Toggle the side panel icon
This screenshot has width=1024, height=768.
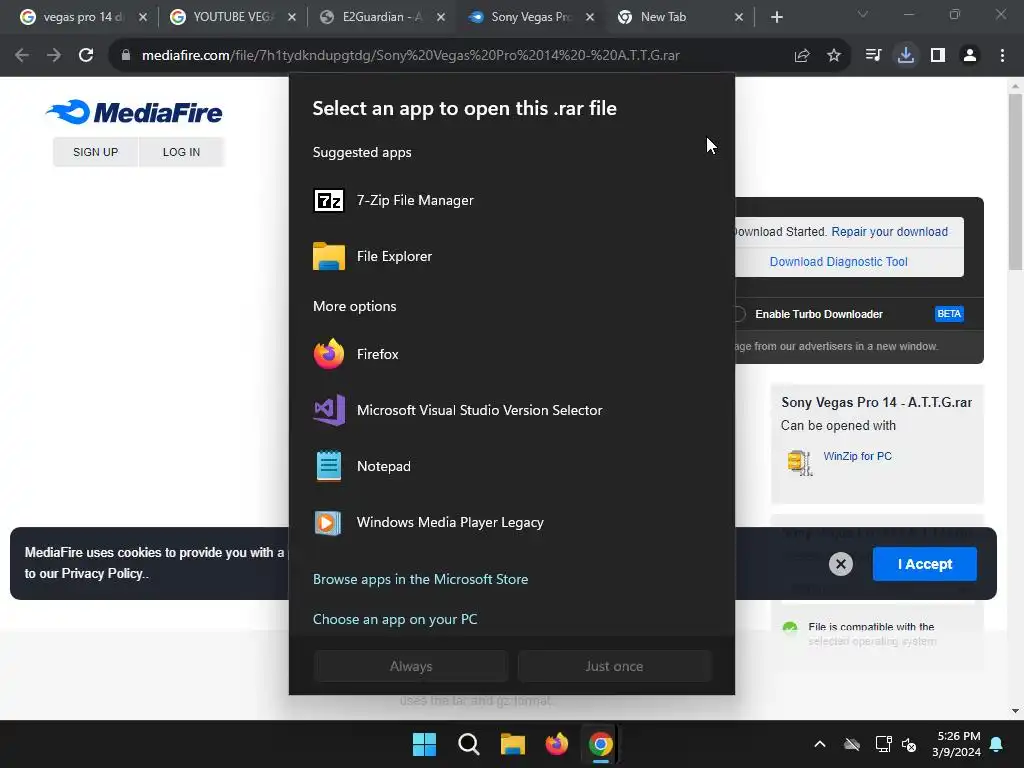pos(938,56)
